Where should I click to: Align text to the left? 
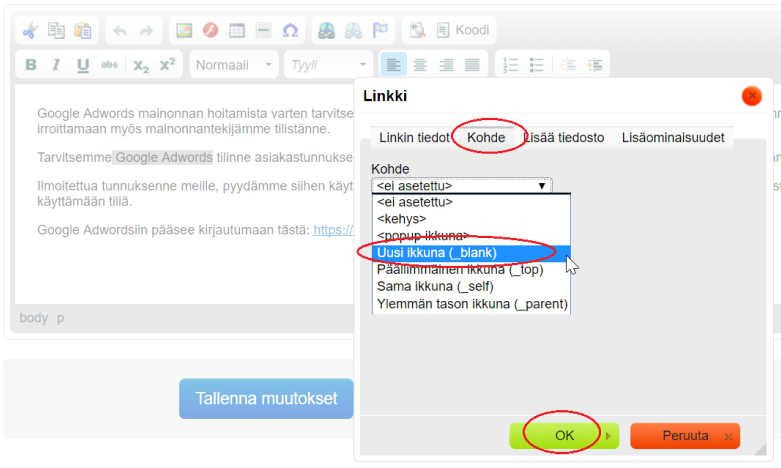click(394, 65)
